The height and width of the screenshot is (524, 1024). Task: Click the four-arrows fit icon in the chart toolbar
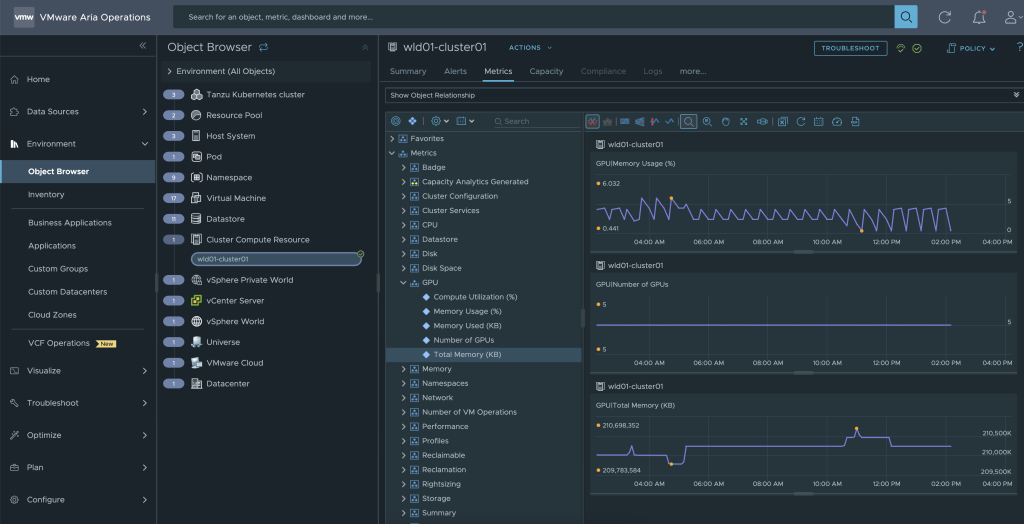click(x=743, y=121)
